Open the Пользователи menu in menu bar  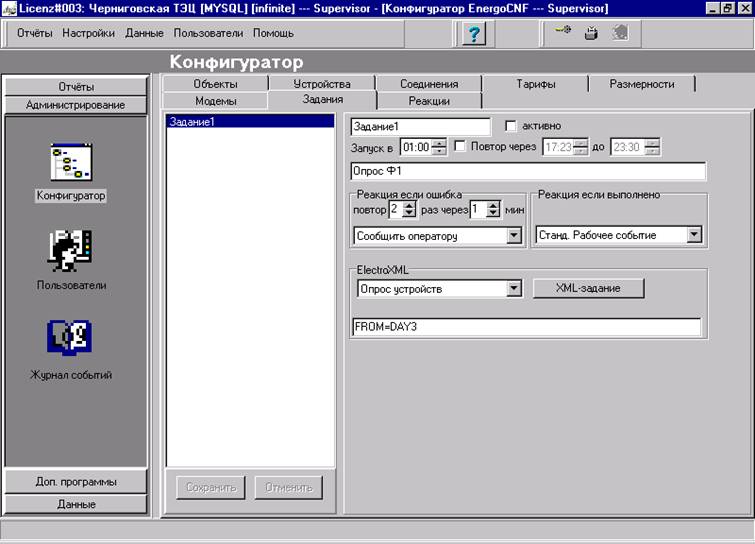tap(208, 33)
